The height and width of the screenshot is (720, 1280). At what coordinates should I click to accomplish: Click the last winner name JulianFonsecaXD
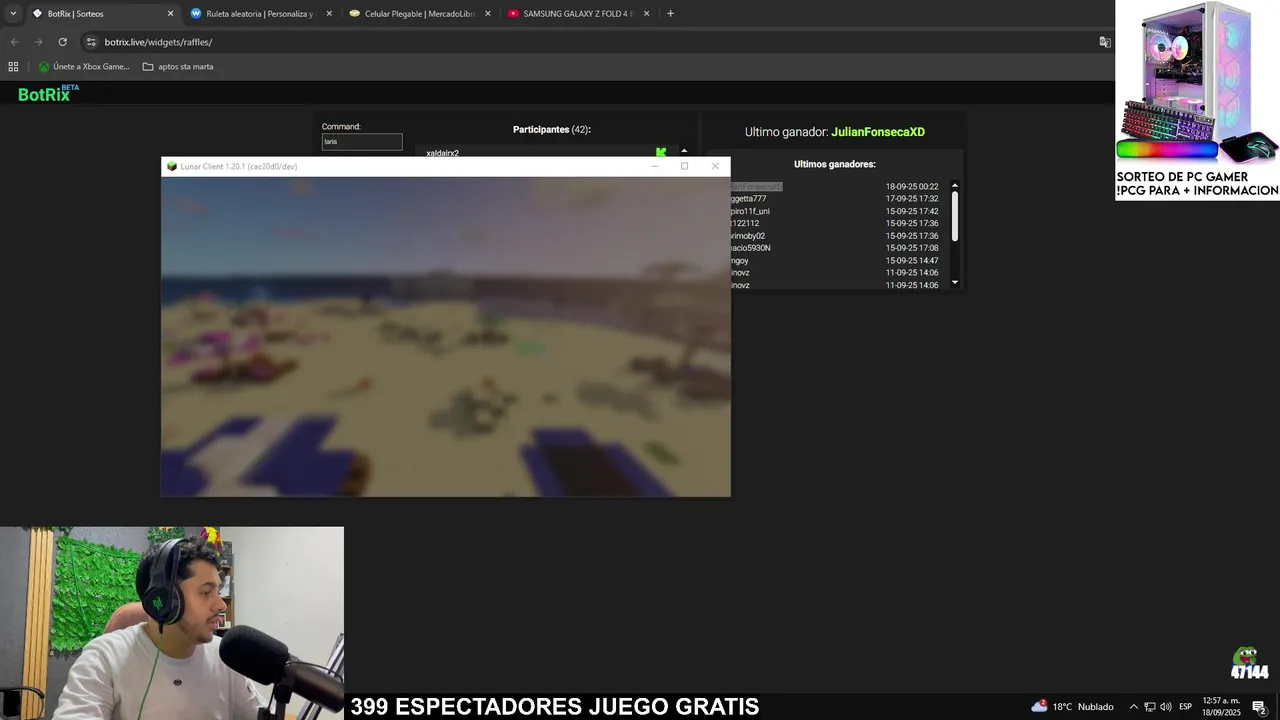click(878, 132)
